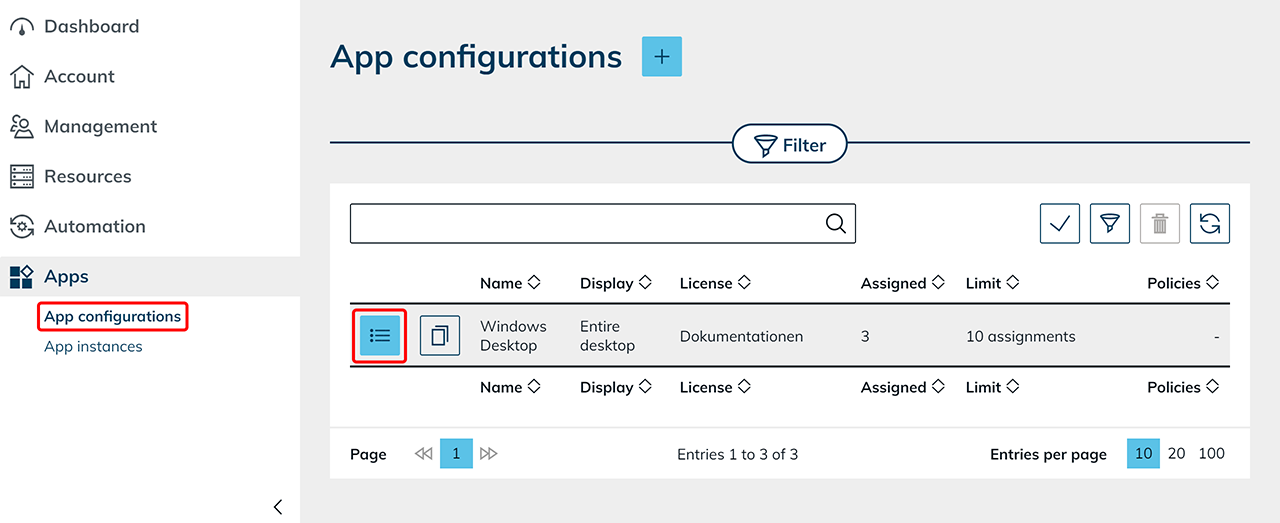The width and height of the screenshot is (1280, 523).
Task: Click the duplicate icon for Windows Desktop
Action: [439, 336]
